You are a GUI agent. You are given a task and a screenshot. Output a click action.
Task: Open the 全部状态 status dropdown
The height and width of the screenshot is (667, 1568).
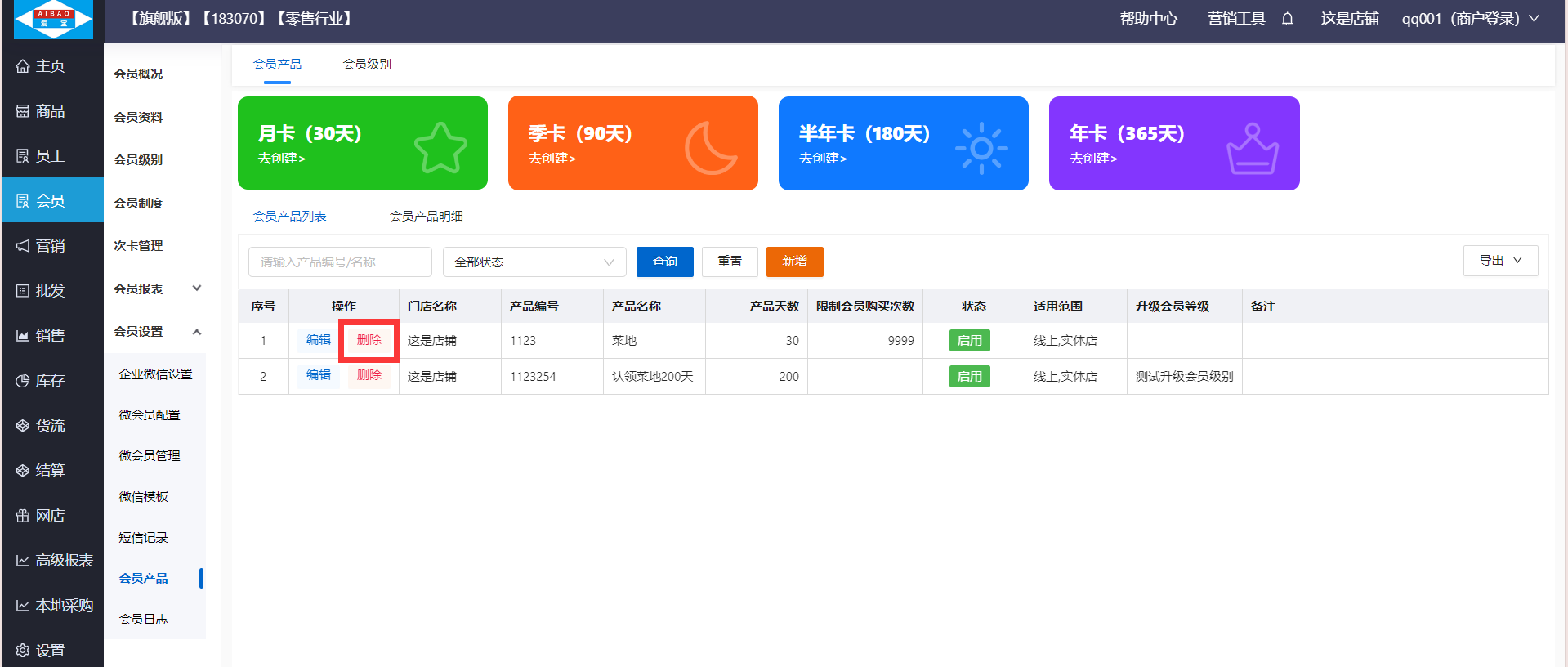[534, 262]
